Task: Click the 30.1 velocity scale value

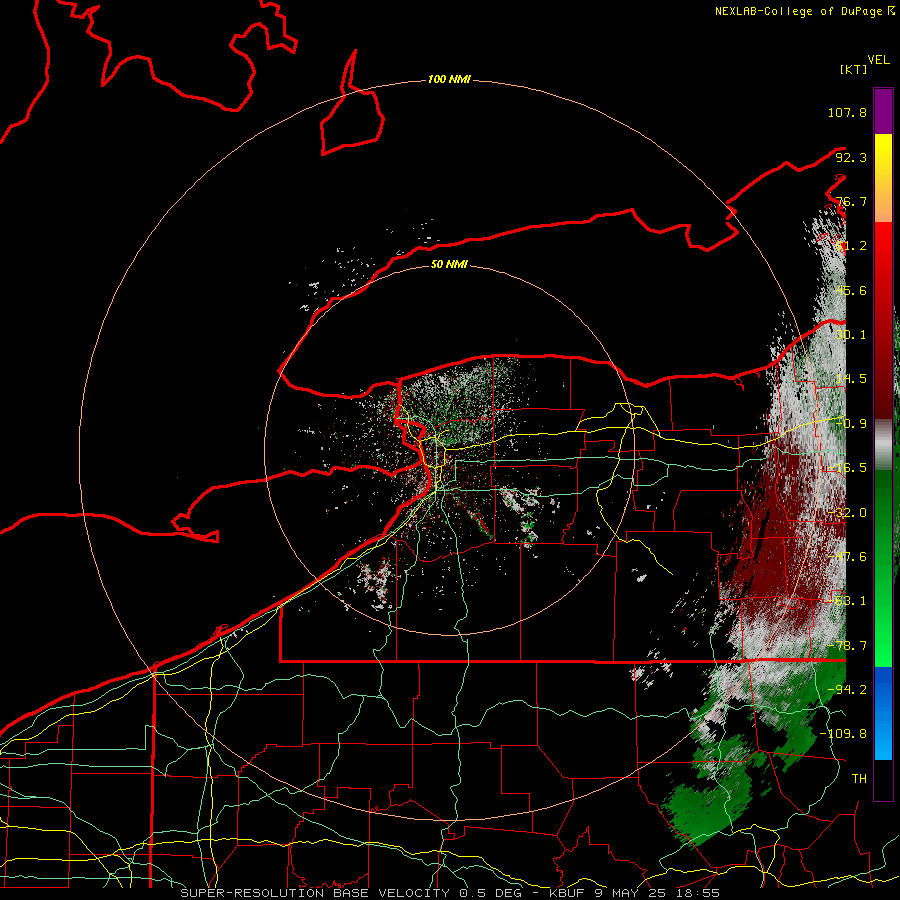Action: pyautogui.click(x=851, y=335)
